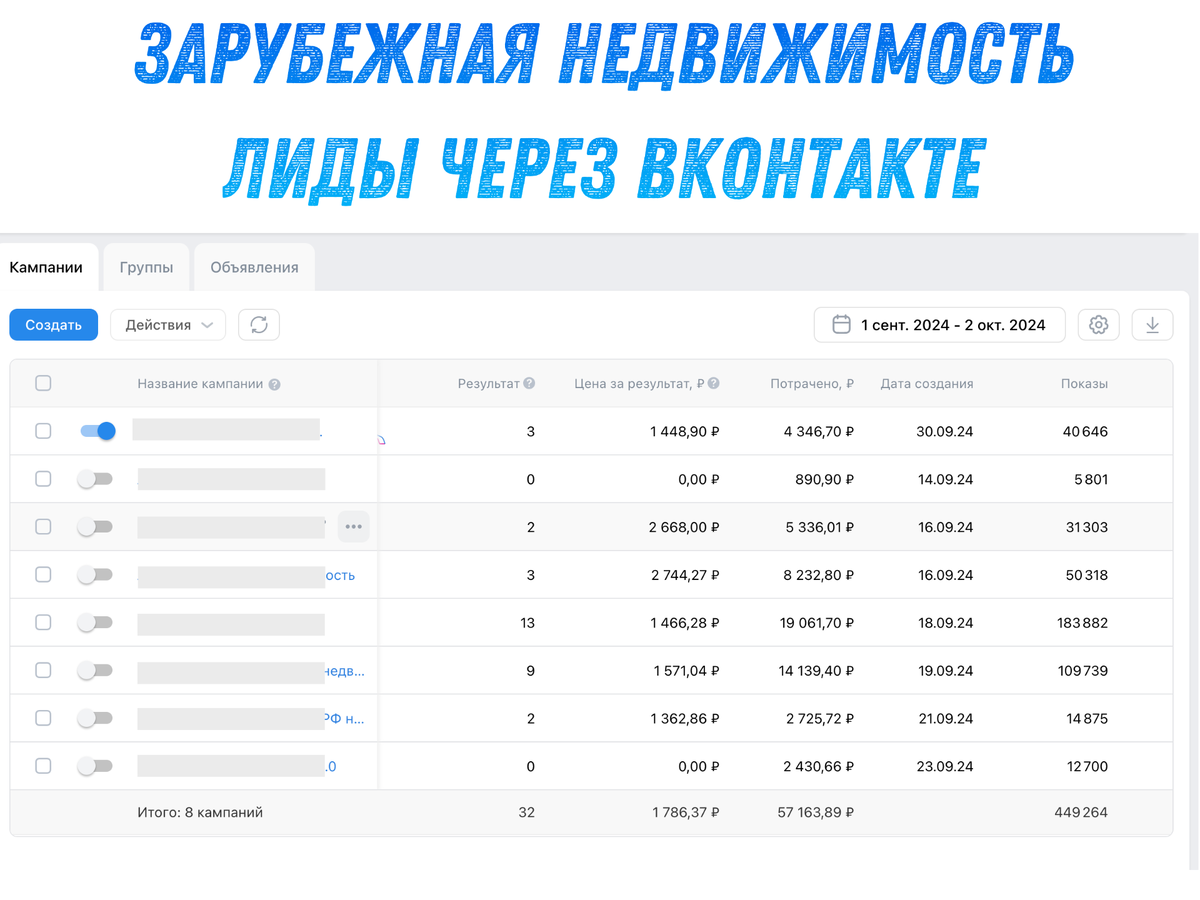1200x900 pixels.
Task: Click the price cell 1 571,04 ₽
Action: point(686,670)
